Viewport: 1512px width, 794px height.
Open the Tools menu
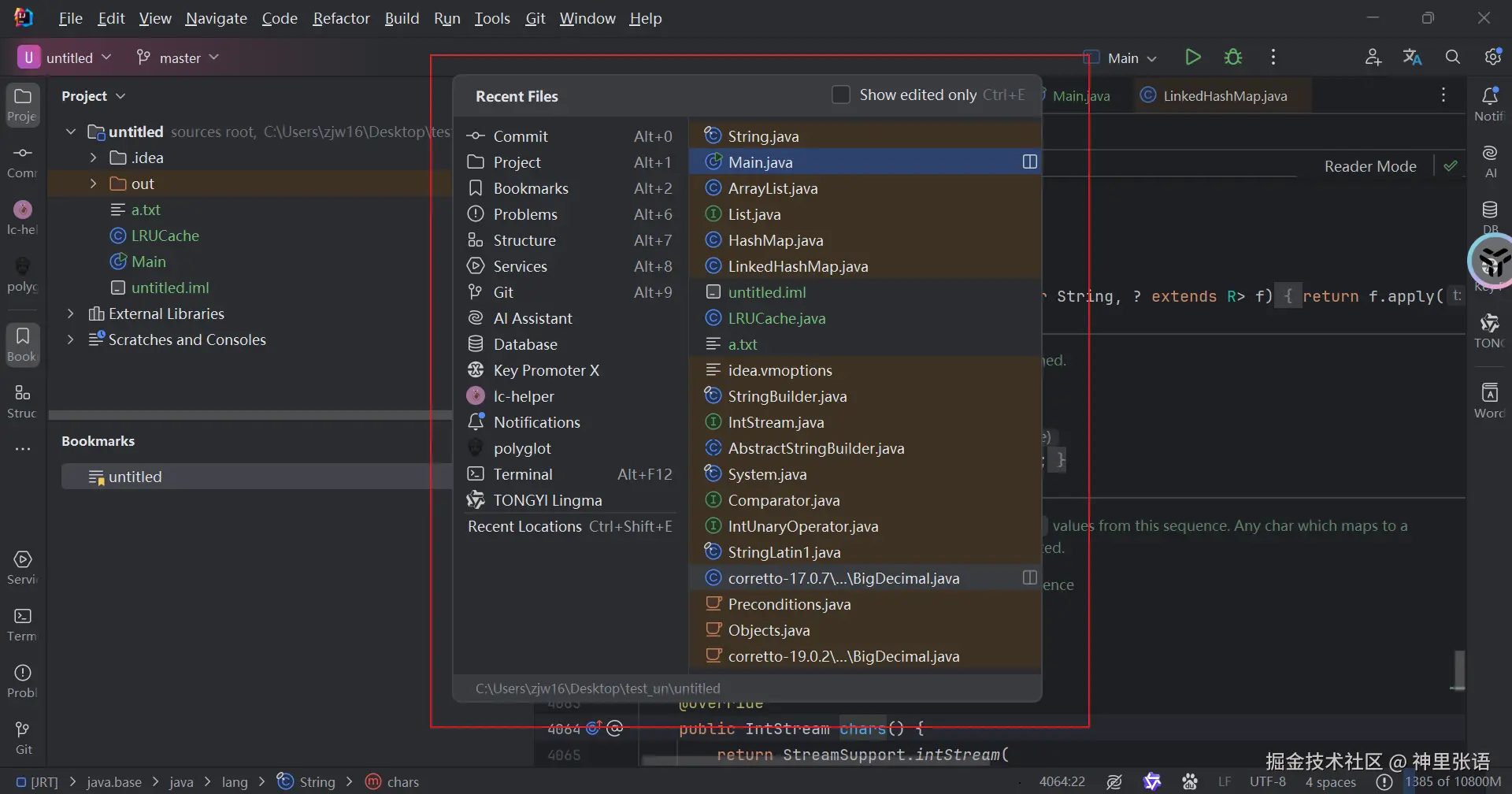point(492,18)
